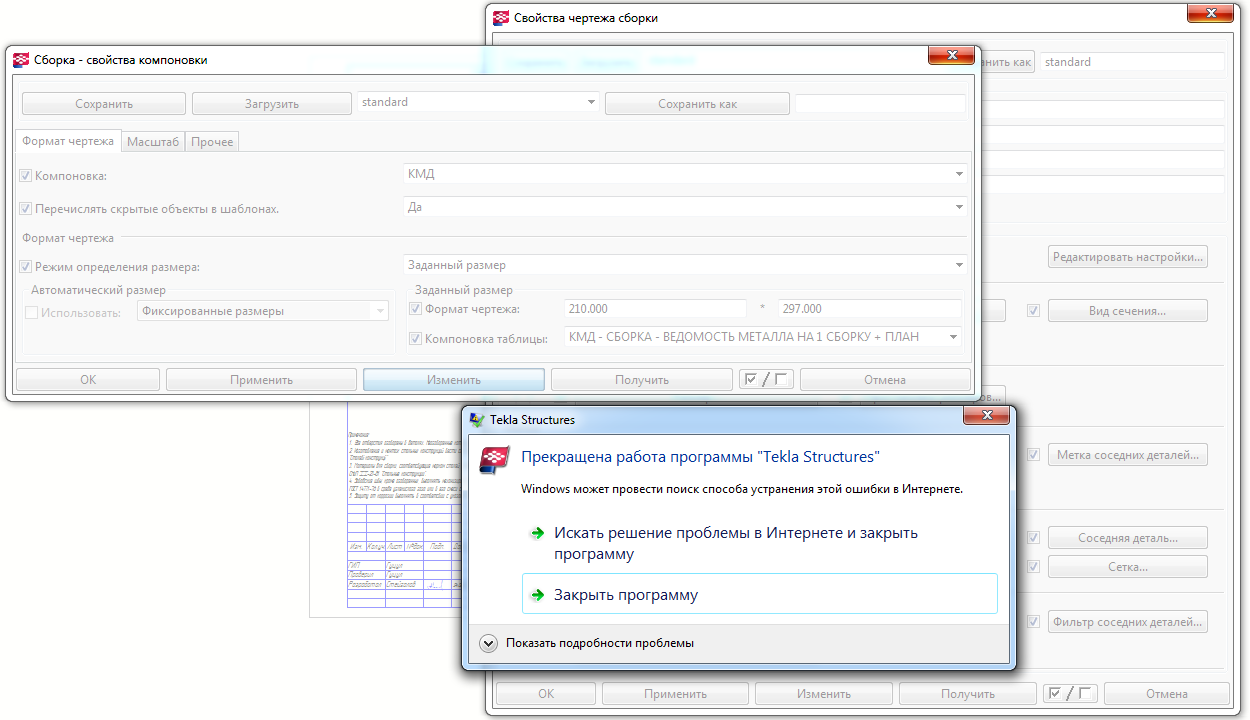Click the Tekla logo icon in crash dialog

click(496, 458)
